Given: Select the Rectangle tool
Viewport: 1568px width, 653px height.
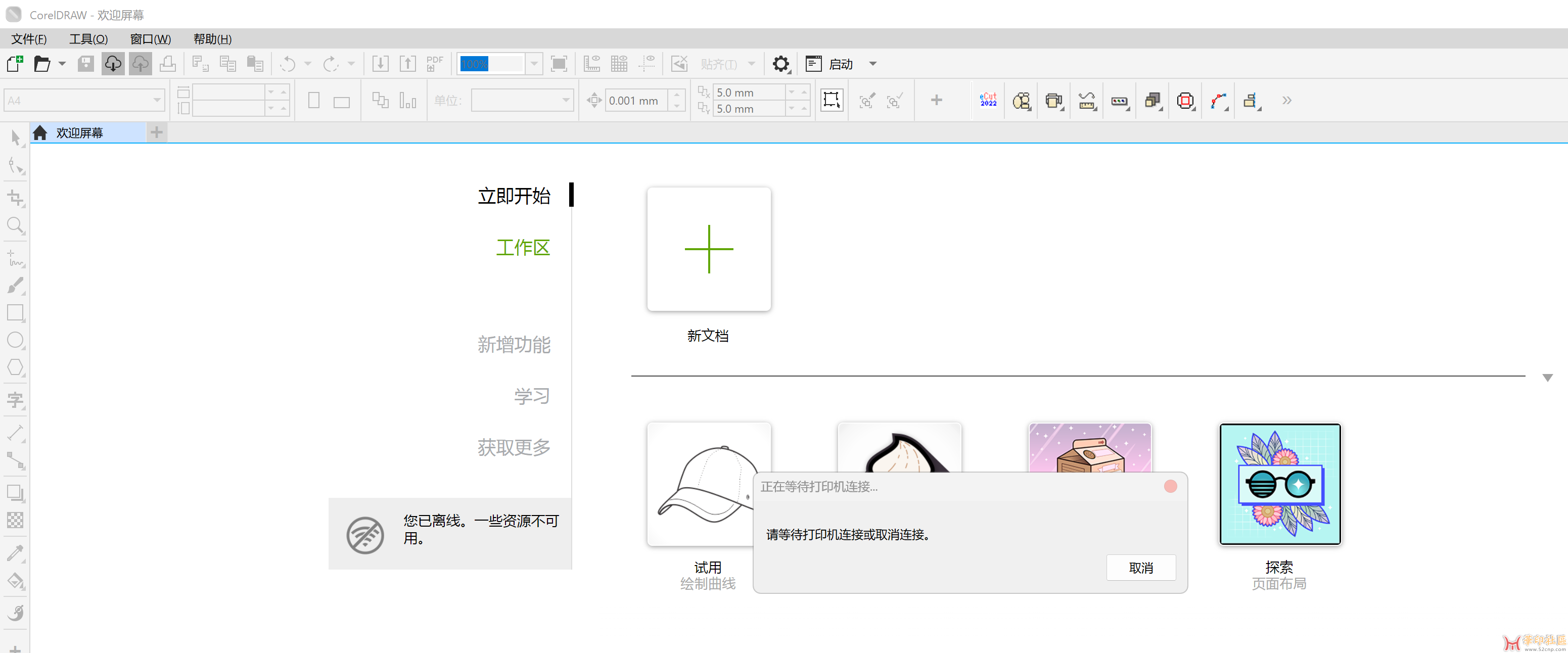Looking at the screenshot, I should [x=16, y=313].
